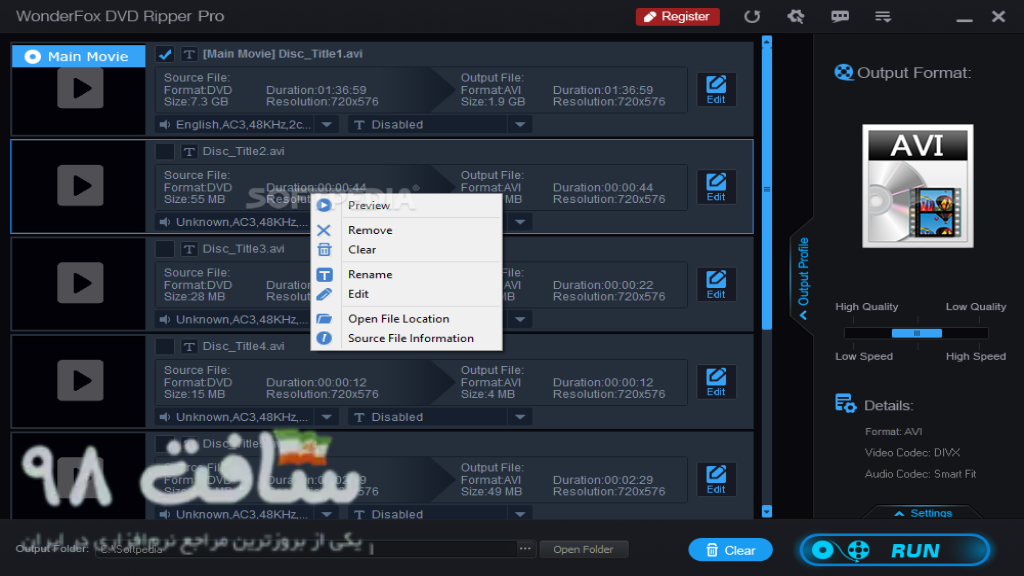Viewport: 1024px width, 576px height.
Task: Open the feedback chat bubble icon
Action: tap(840, 16)
